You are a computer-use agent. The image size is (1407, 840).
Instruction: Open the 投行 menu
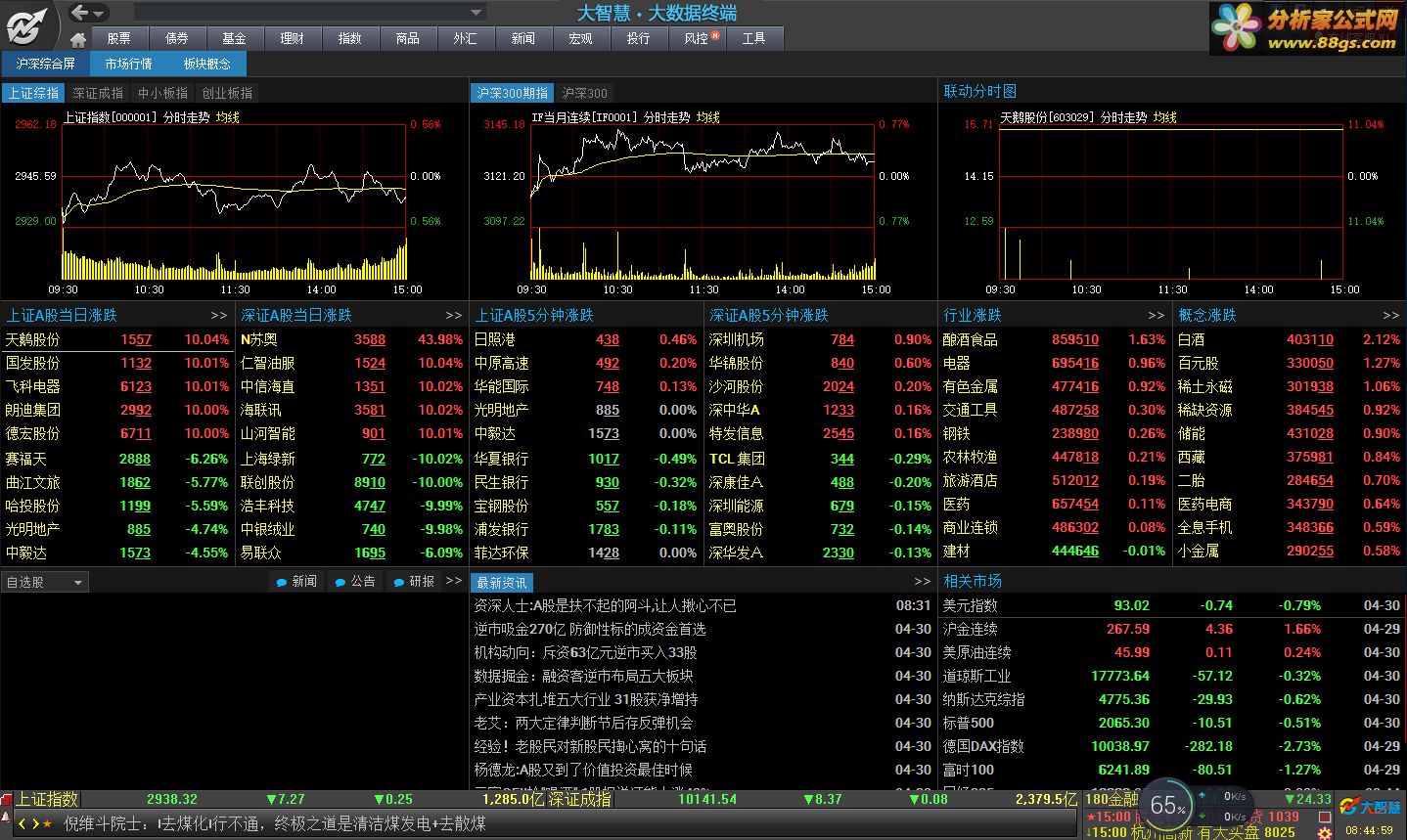click(x=638, y=38)
